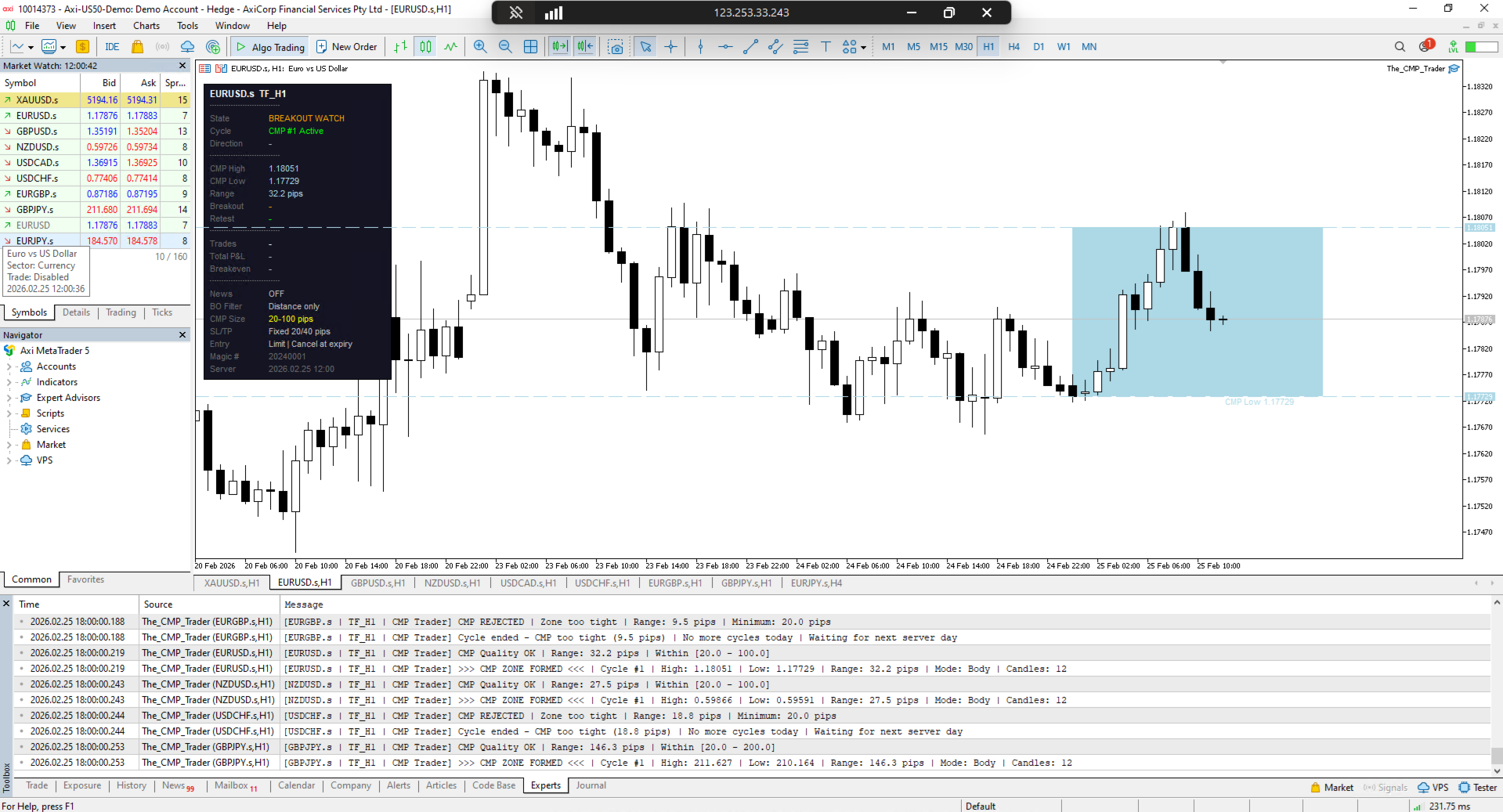Switch to Navigator Favorites tab

click(x=85, y=579)
